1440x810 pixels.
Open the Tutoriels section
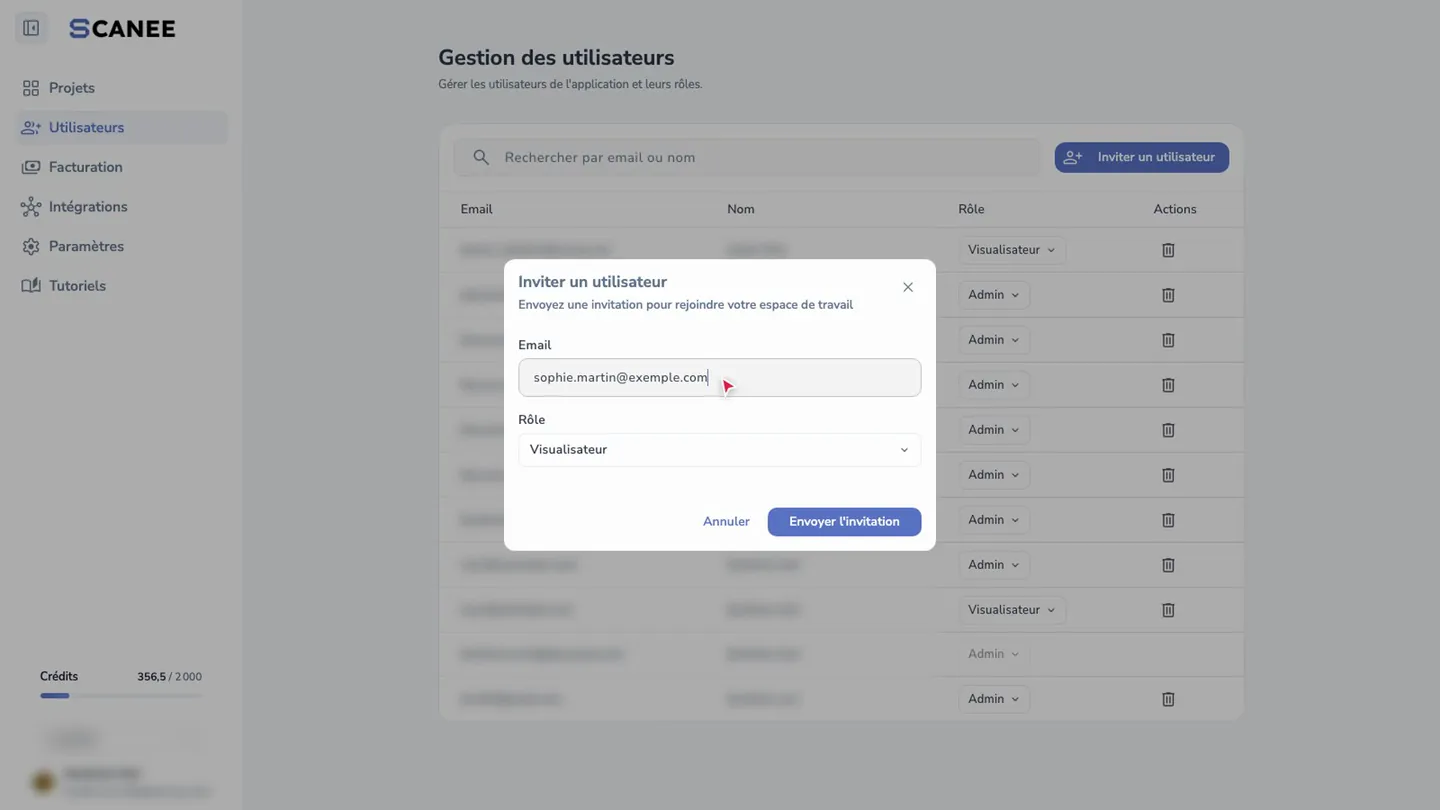121,286
